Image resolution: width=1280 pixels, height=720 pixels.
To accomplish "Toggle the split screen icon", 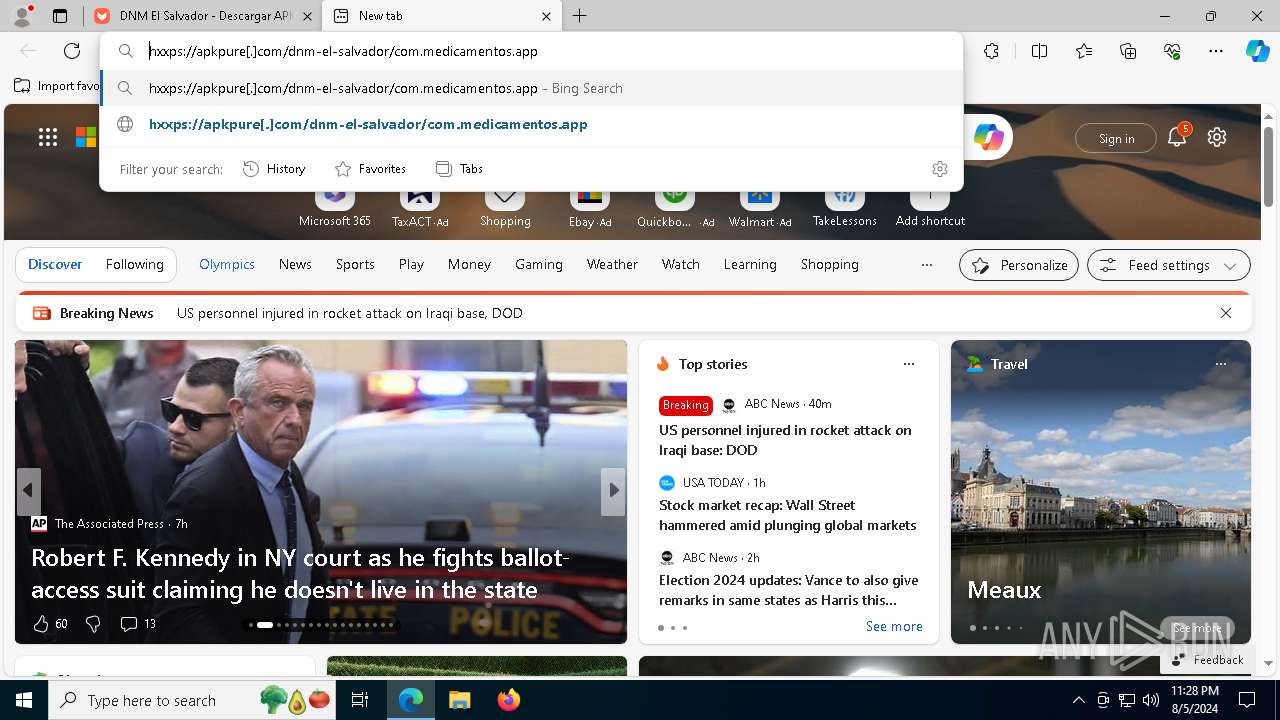I will [x=1039, y=51].
